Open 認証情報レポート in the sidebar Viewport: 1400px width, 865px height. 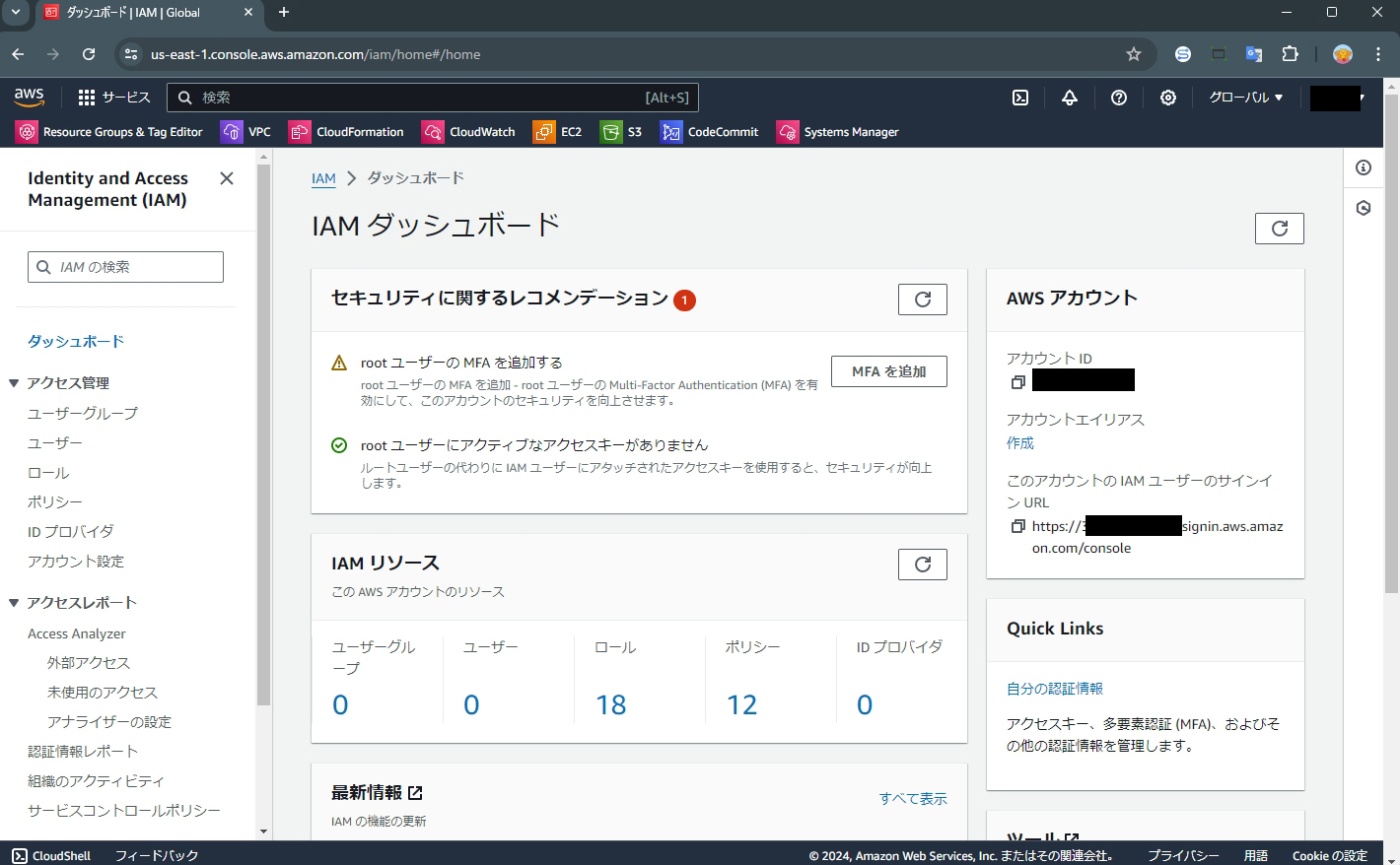click(83, 751)
